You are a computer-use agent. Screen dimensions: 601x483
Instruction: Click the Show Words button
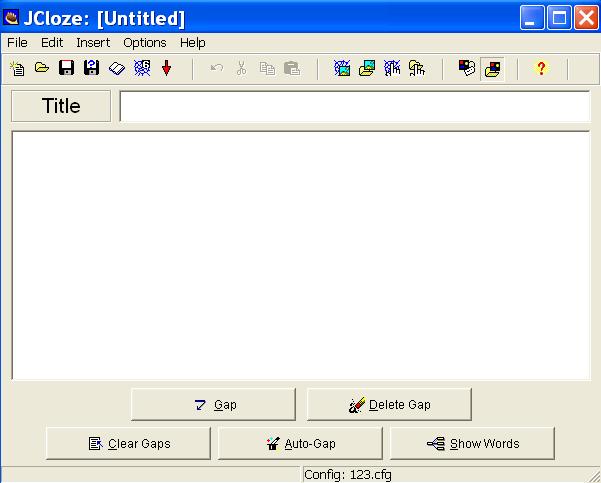click(472, 444)
